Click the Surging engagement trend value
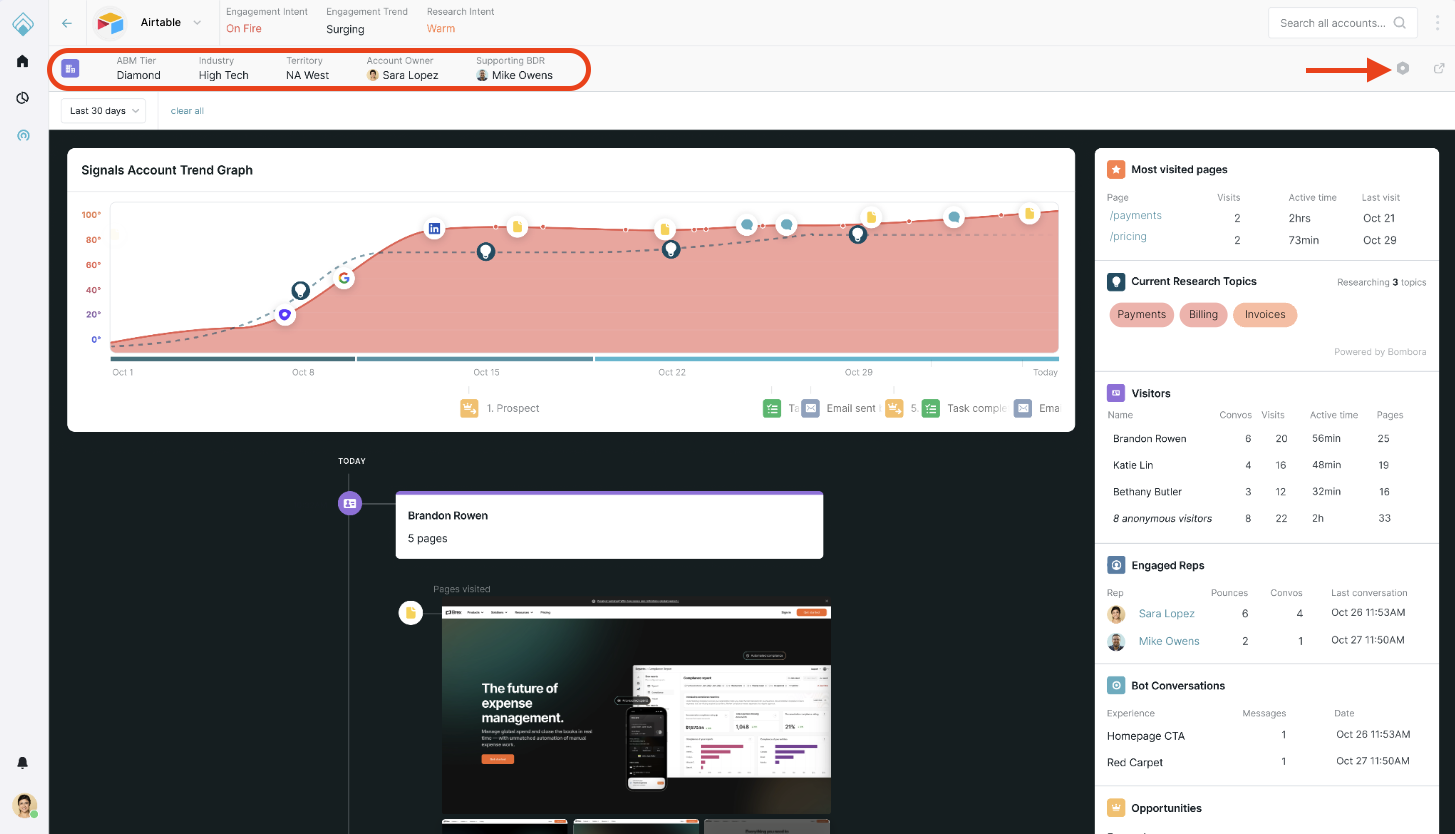Screen dimensions: 1455x834 (345, 29)
